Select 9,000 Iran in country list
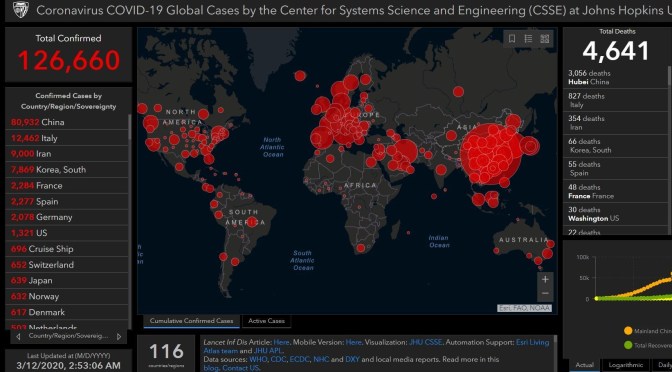The image size is (672, 372). tap(67, 154)
